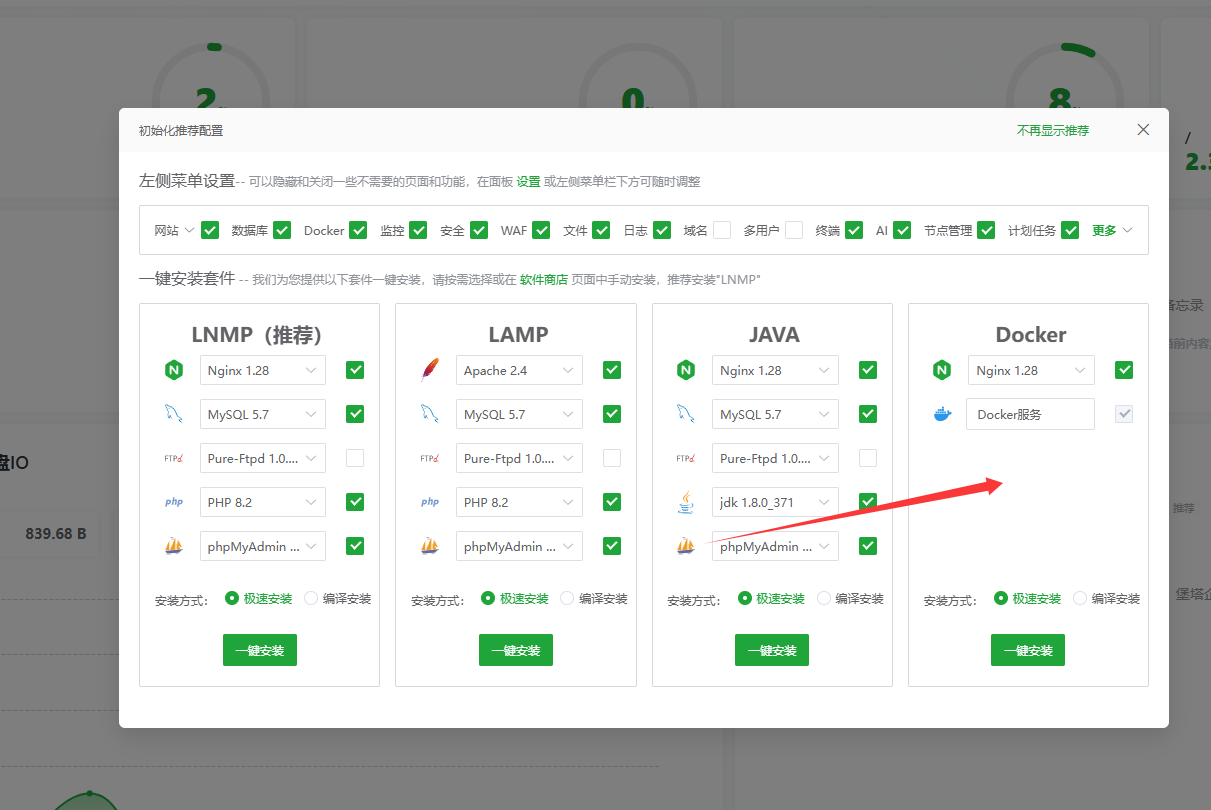Click the phpMyAdmin sailboat icon in JAVA card
1211x810 pixels.
coord(686,546)
